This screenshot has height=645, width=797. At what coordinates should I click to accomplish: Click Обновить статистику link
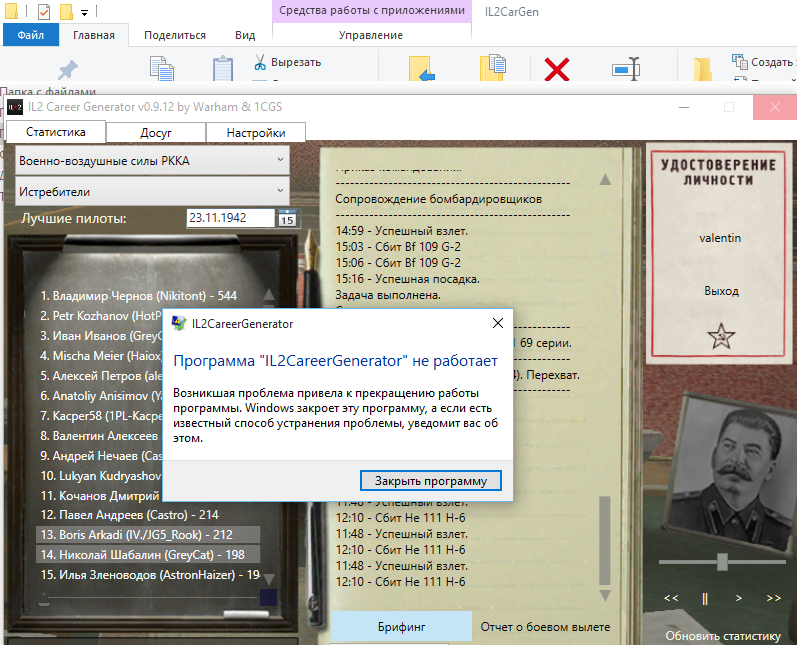[x=723, y=636]
